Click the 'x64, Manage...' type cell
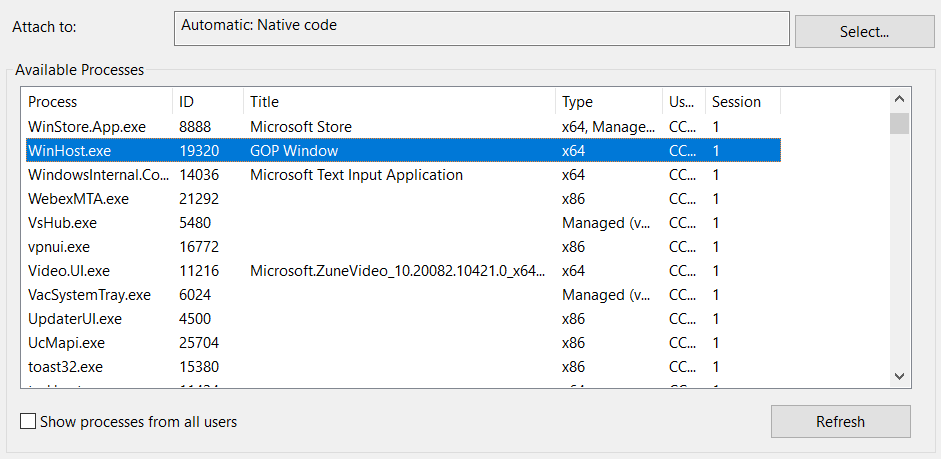Screen dimensions: 941x459 (609, 127)
